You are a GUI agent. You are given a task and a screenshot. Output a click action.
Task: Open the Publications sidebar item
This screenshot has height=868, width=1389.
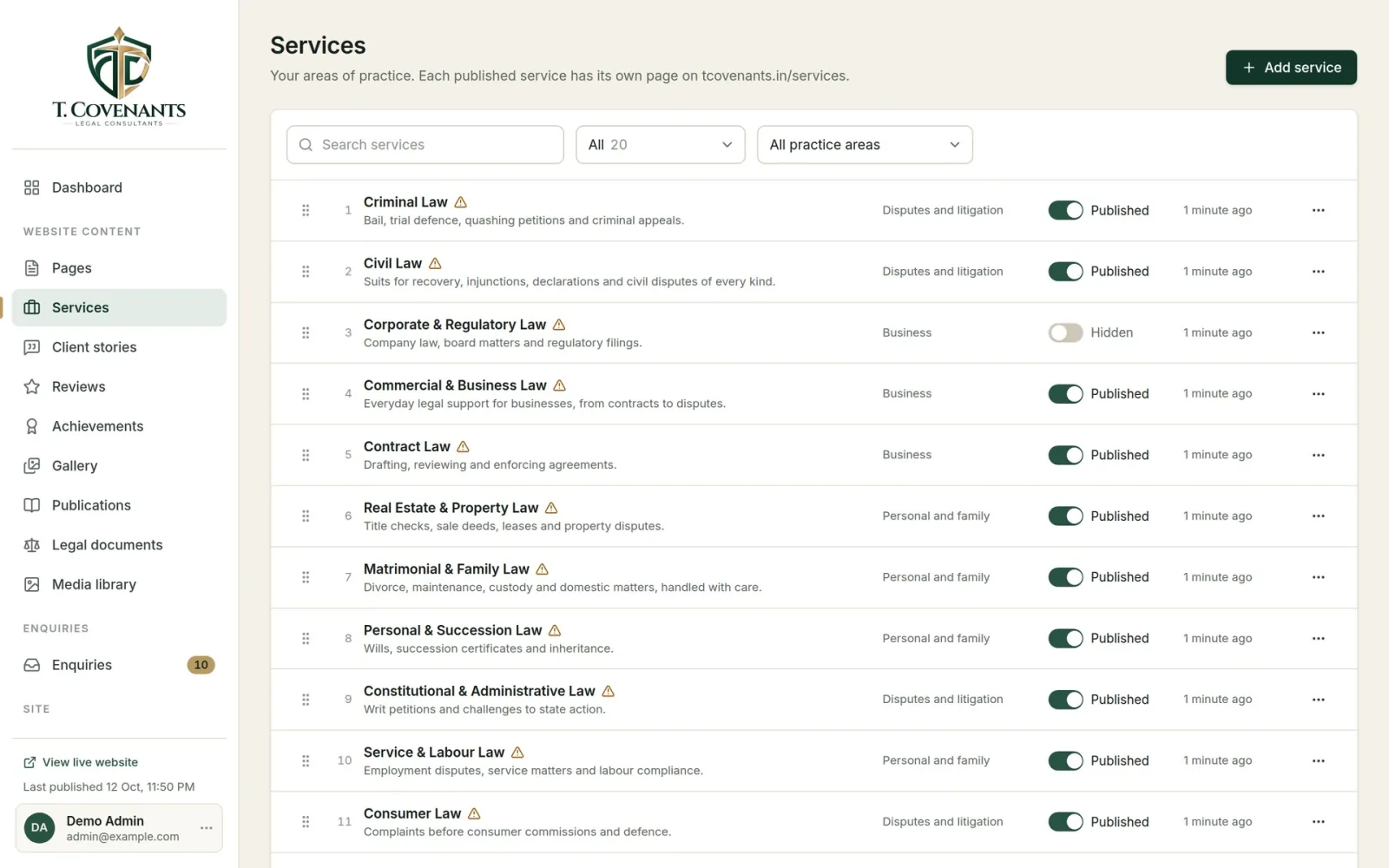pos(119,505)
